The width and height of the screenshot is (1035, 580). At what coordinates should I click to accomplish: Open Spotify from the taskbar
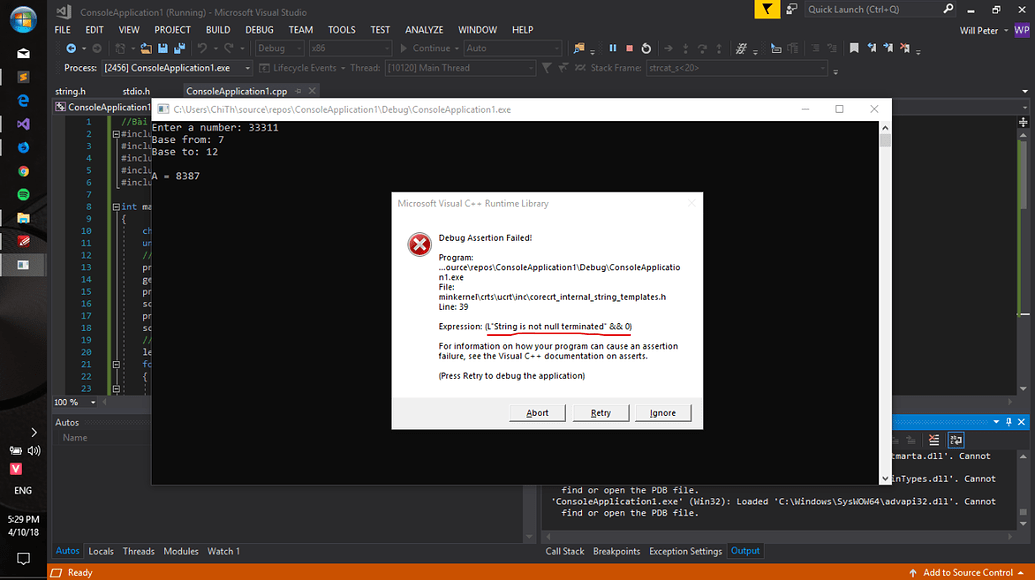pyautogui.click(x=23, y=195)
